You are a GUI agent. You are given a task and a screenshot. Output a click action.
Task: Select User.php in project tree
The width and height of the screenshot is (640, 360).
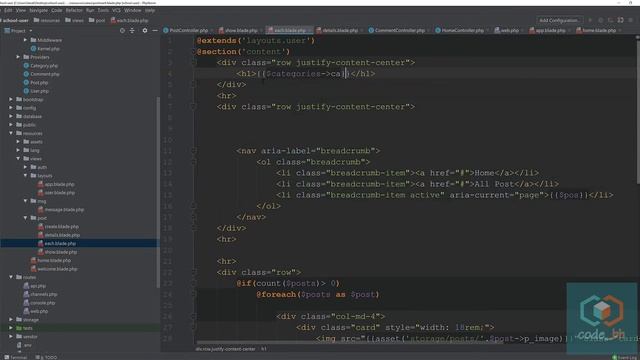[x=36, y=91]
